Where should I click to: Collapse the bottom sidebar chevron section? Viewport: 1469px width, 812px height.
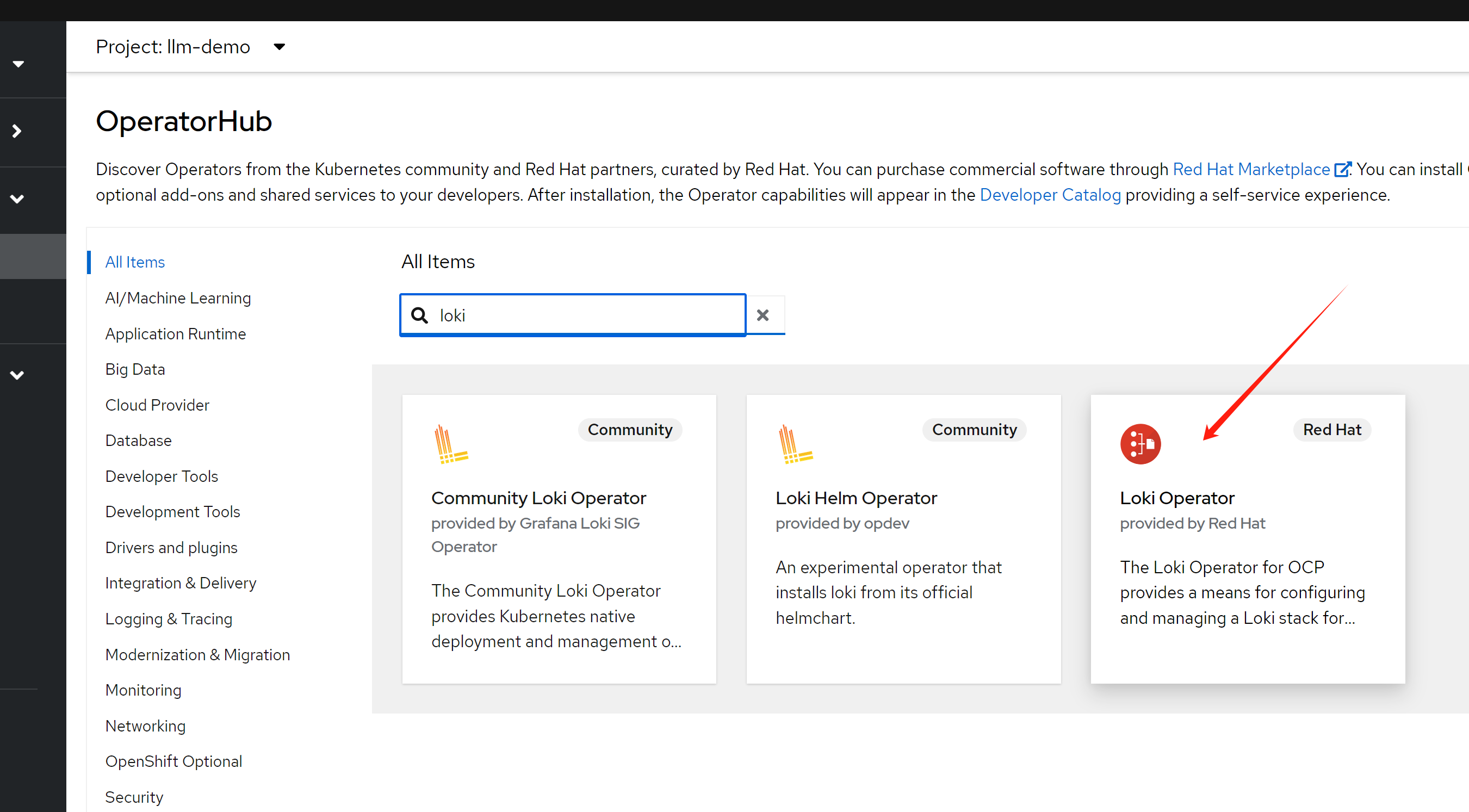tap(17, 375)
